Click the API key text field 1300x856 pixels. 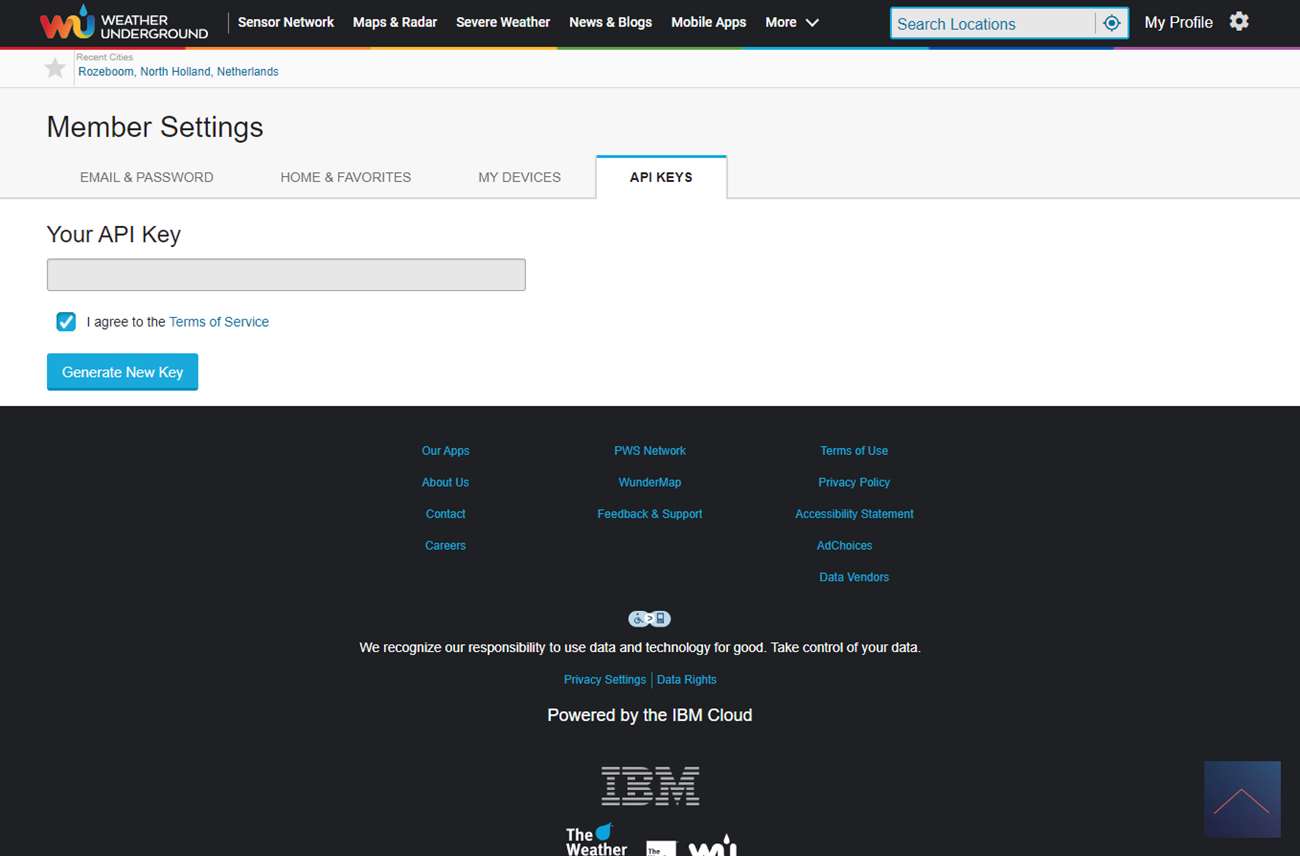tap(286, 275)
